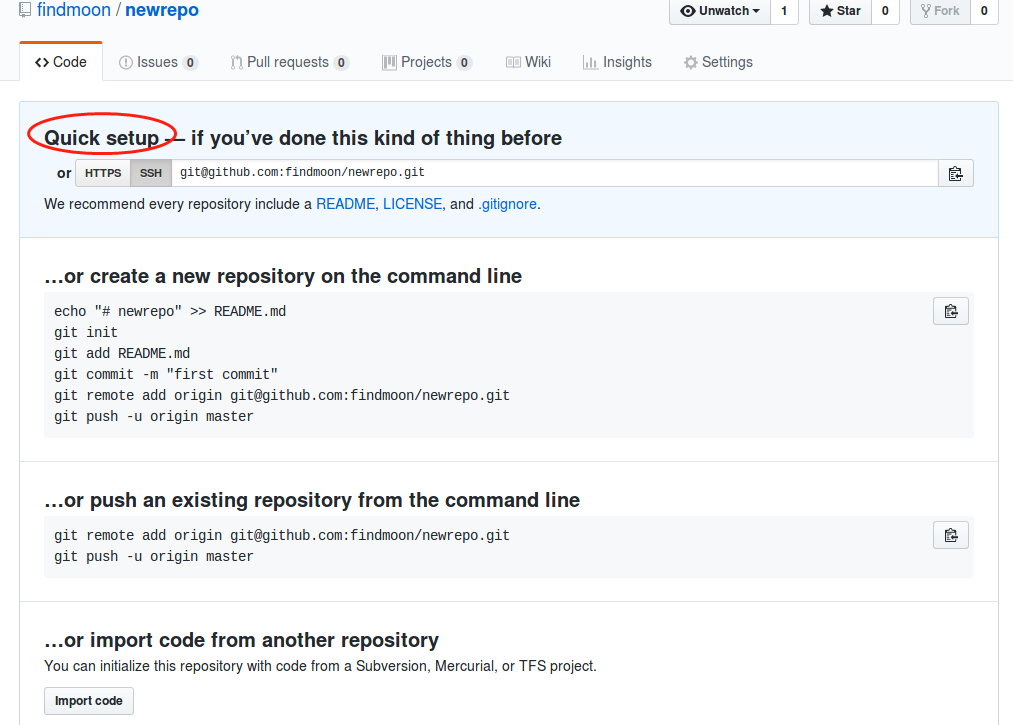This screenshot has width=1013, height=725.
Task: Switch to the Pull requests tab
Action: pyautogui.click(x=288, y=62)
